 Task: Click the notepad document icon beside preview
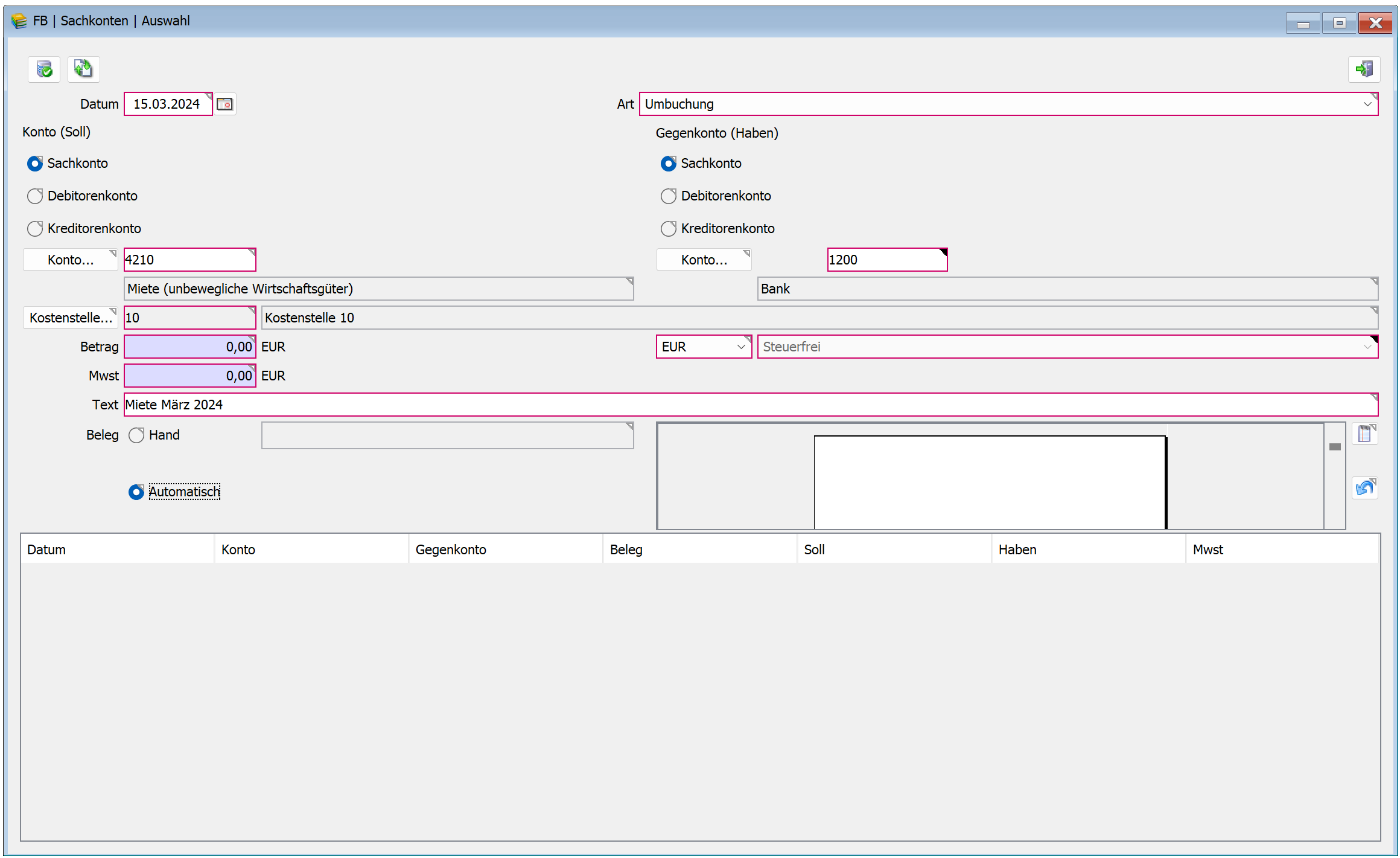[1364, 434]
